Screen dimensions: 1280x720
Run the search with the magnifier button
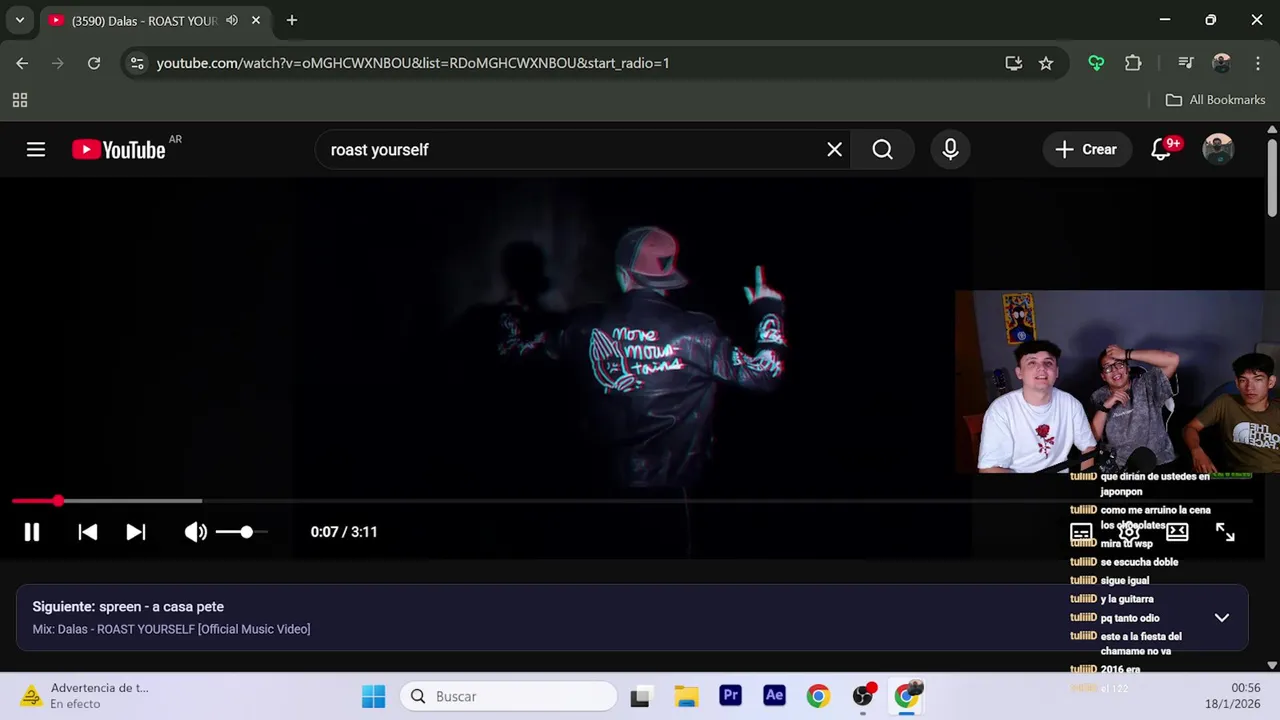(882, 150)
